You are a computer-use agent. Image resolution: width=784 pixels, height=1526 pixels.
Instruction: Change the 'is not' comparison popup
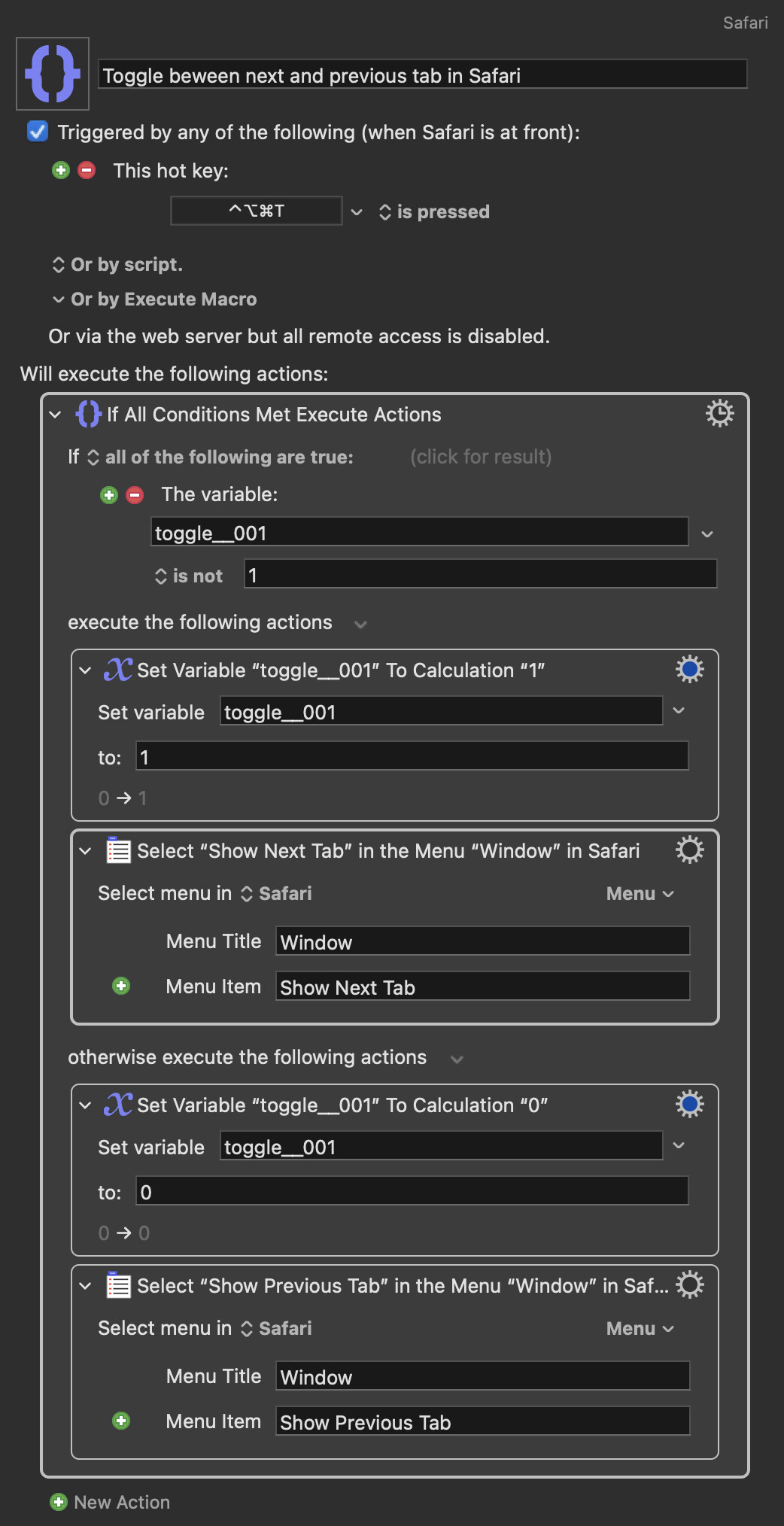(x=189, y=576)
